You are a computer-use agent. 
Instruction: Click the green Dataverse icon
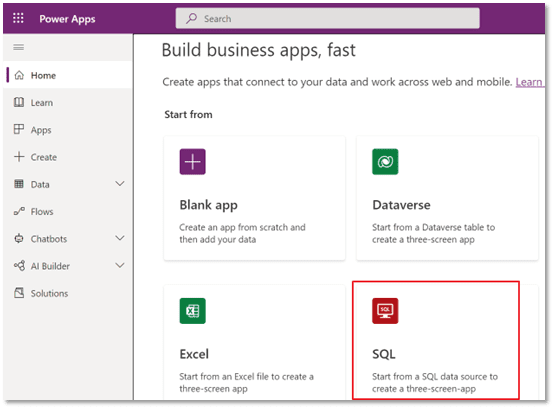point(385,162)
